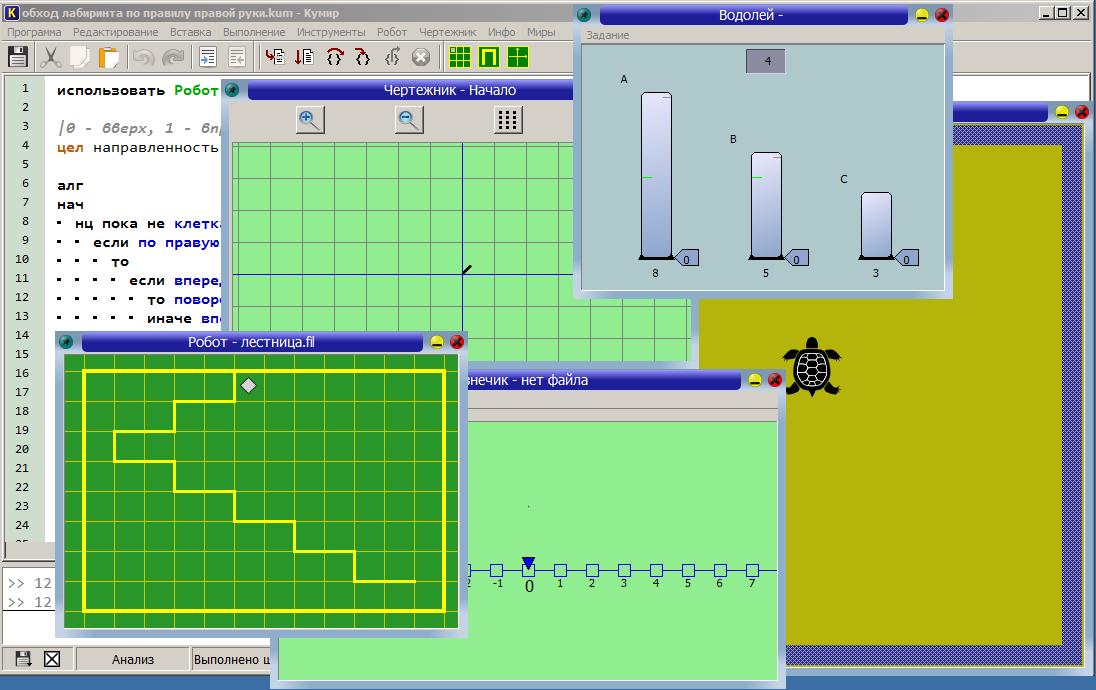1096x690 pixels.
Task: Pin the Чертежник window with teal pin
Action: [x=233, y=90]
